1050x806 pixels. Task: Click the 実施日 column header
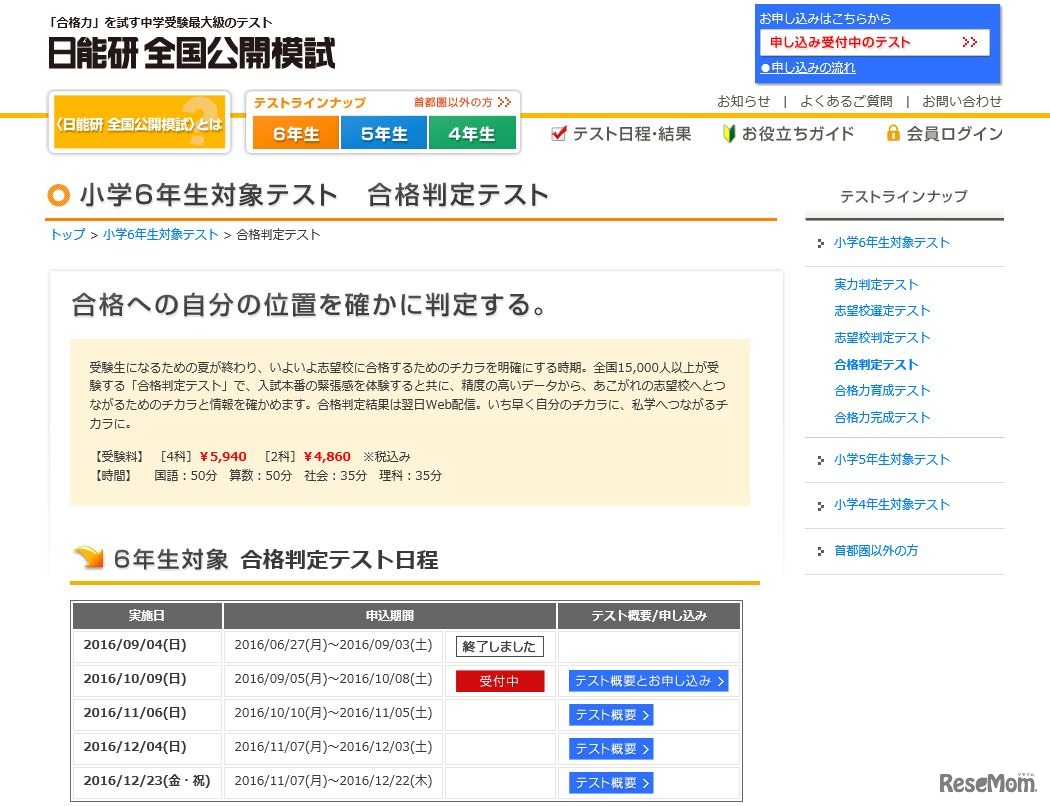(x=147, y=616)
